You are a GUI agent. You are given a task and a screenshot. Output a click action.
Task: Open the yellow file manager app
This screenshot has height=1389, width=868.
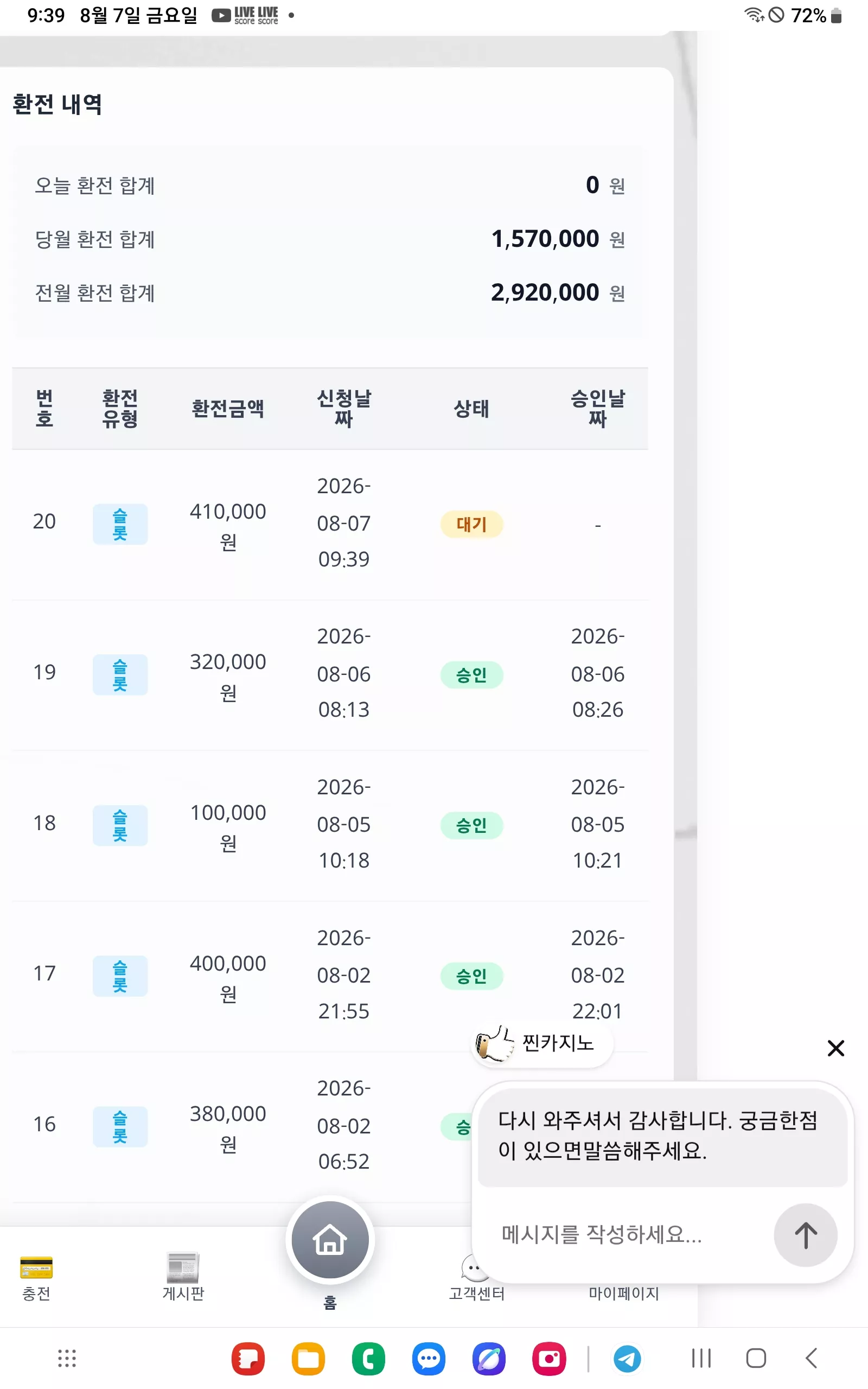(x=308, y=1359)
